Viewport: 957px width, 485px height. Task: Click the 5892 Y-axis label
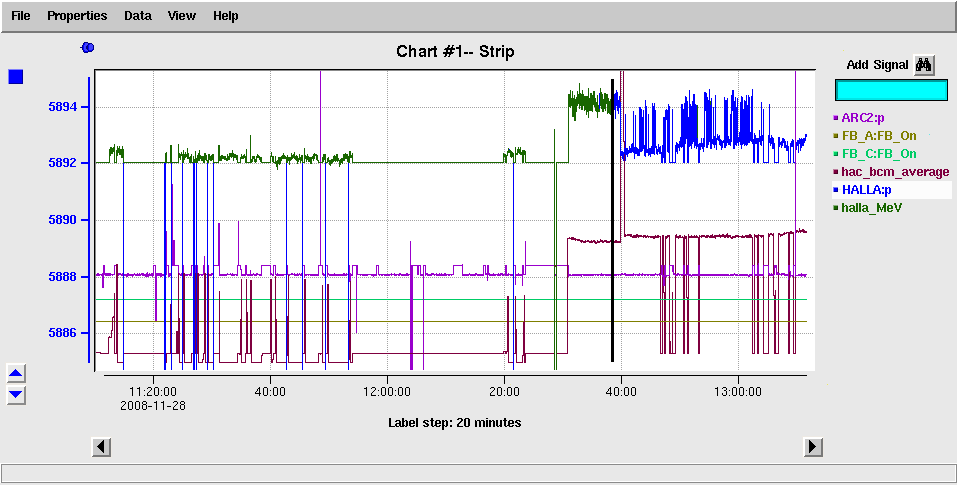pos(62,163)
